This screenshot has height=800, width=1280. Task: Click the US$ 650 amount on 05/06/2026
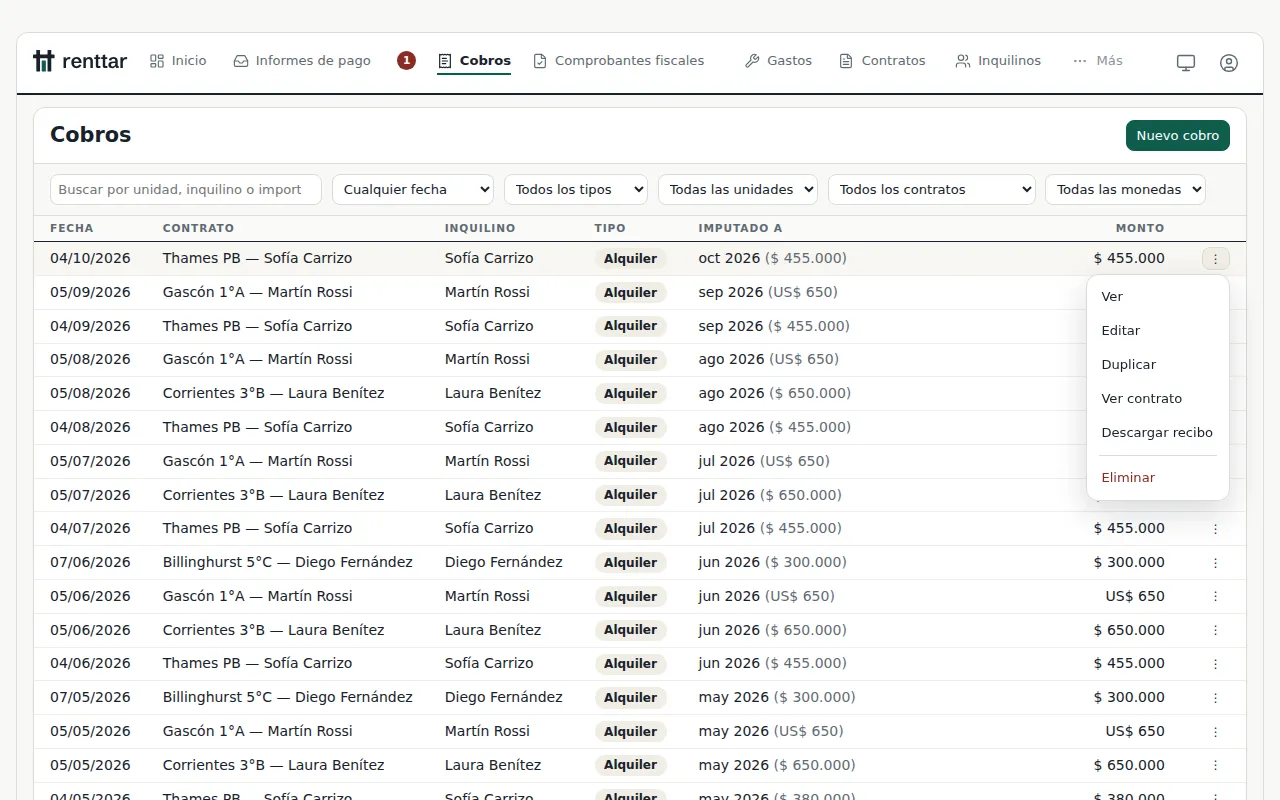coord(1135,596)
